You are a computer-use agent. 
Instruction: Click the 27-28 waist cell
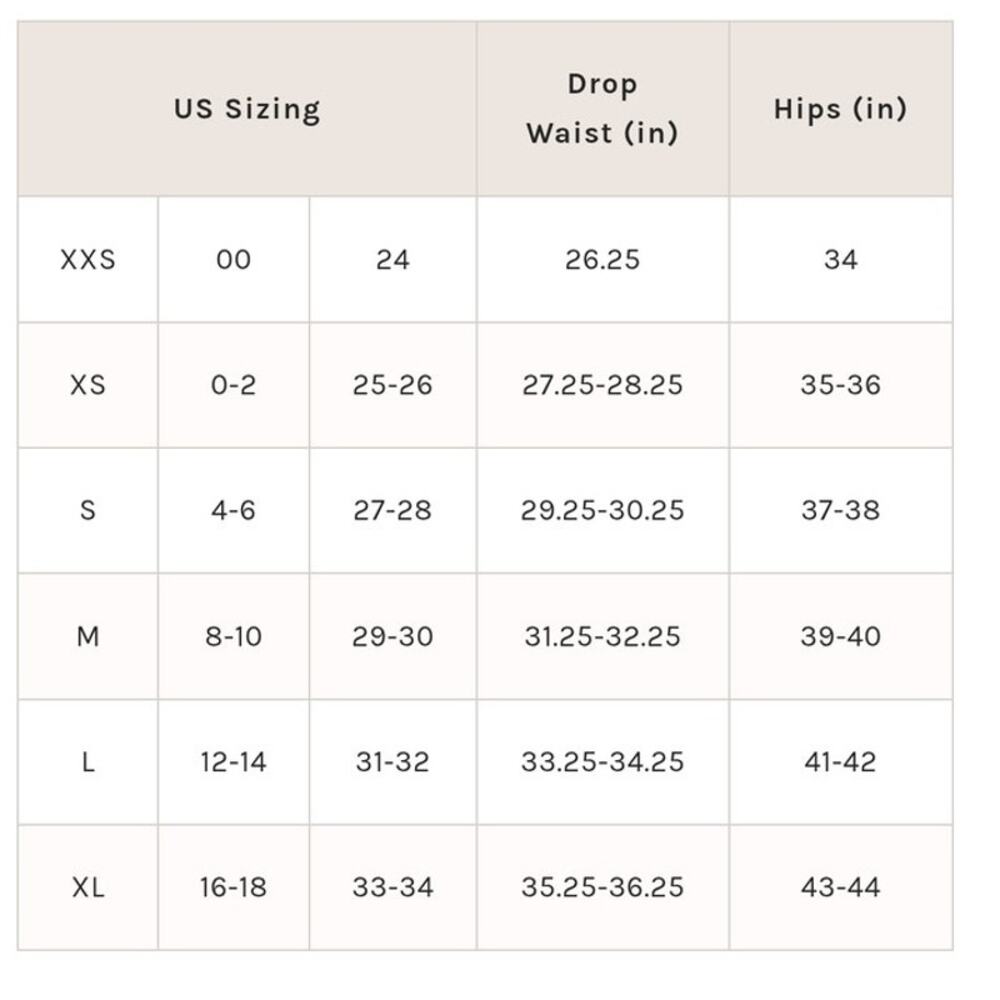click(x=393, y=511)
